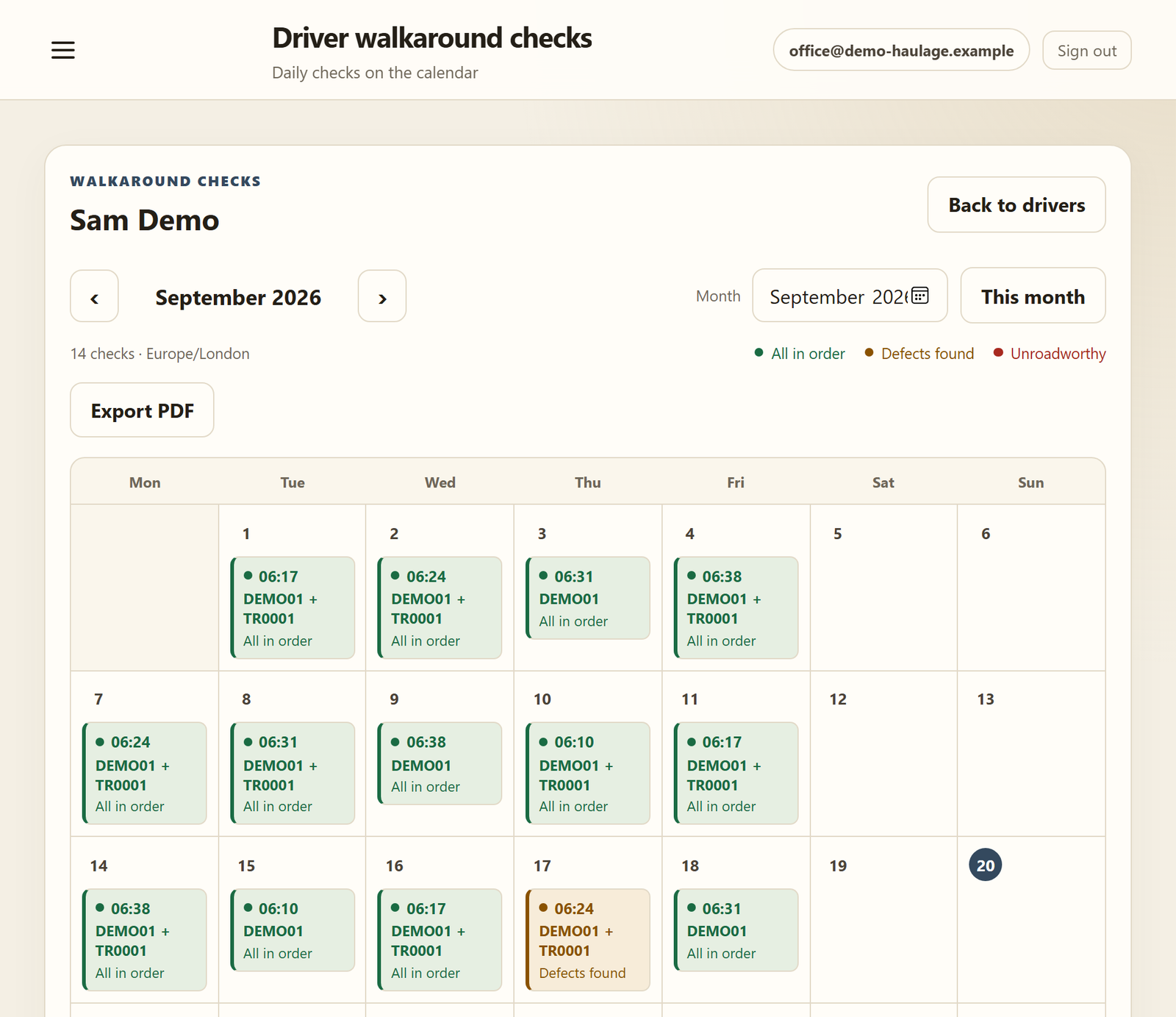Click the September 2026 heading
Screen dimensions: 1176x1017
point(238,297)
